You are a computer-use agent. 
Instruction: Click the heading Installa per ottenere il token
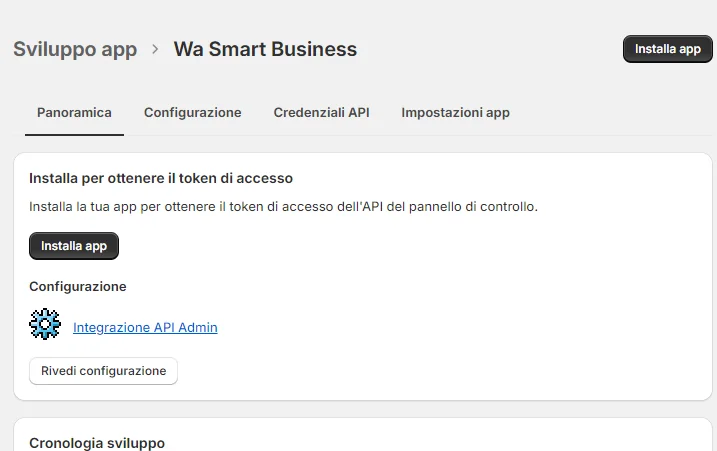point(161,179)
